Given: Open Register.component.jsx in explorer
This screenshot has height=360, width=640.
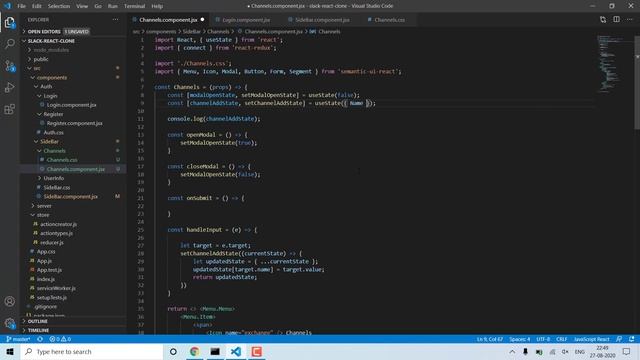Looking at the screenshot, I should click(x=74, y=123).
